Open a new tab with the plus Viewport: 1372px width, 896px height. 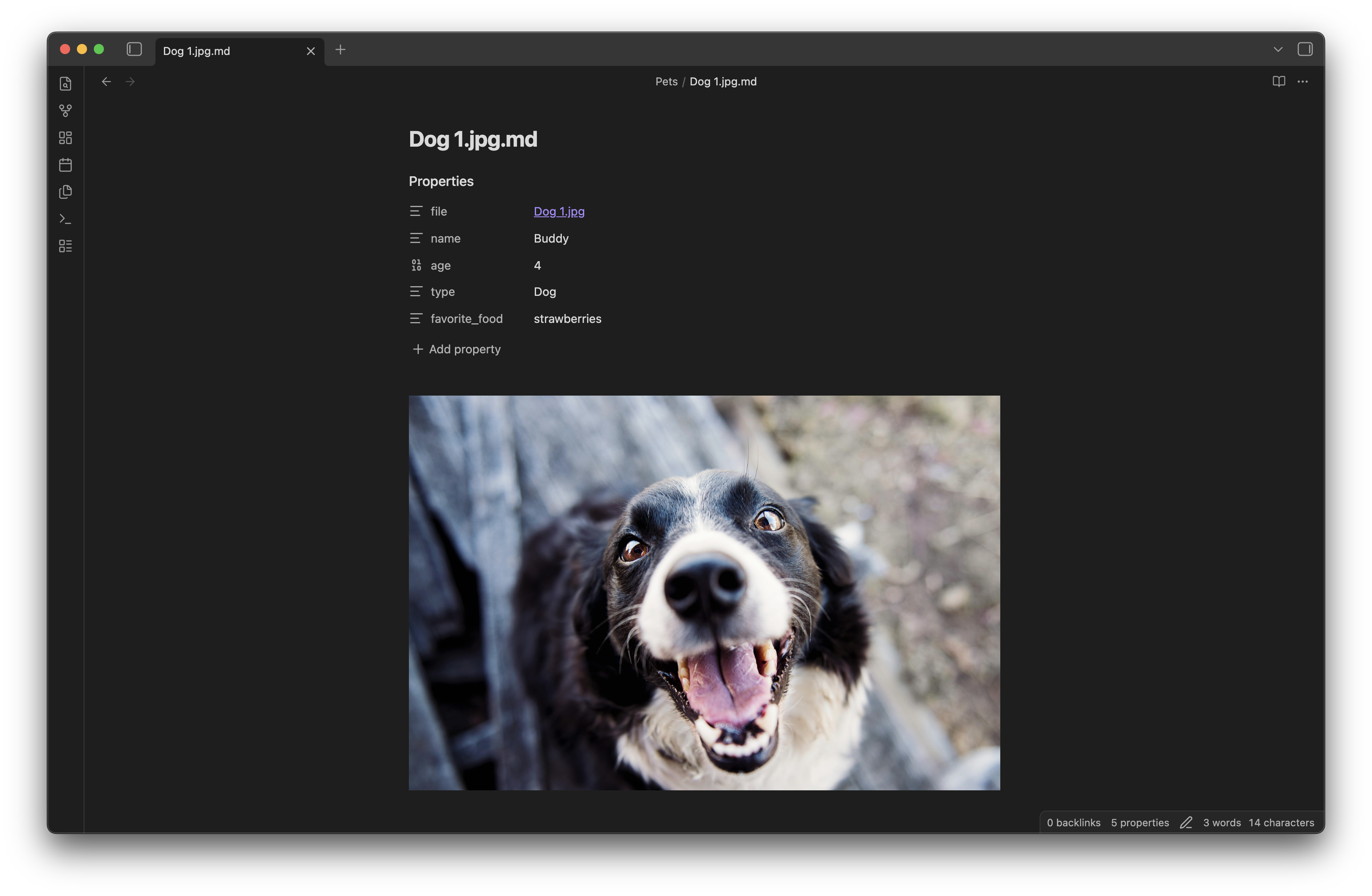click(340, 49)
